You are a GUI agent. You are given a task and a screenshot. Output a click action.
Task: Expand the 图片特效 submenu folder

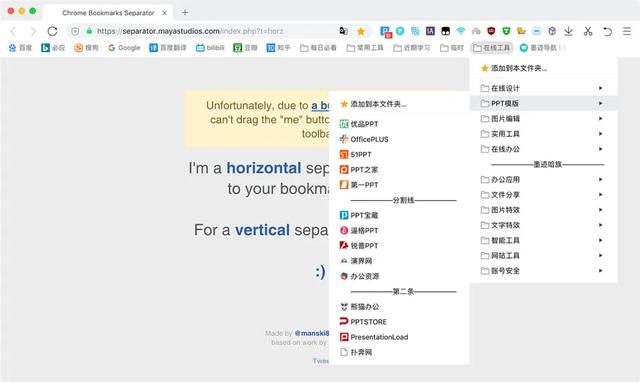point(543,210)
